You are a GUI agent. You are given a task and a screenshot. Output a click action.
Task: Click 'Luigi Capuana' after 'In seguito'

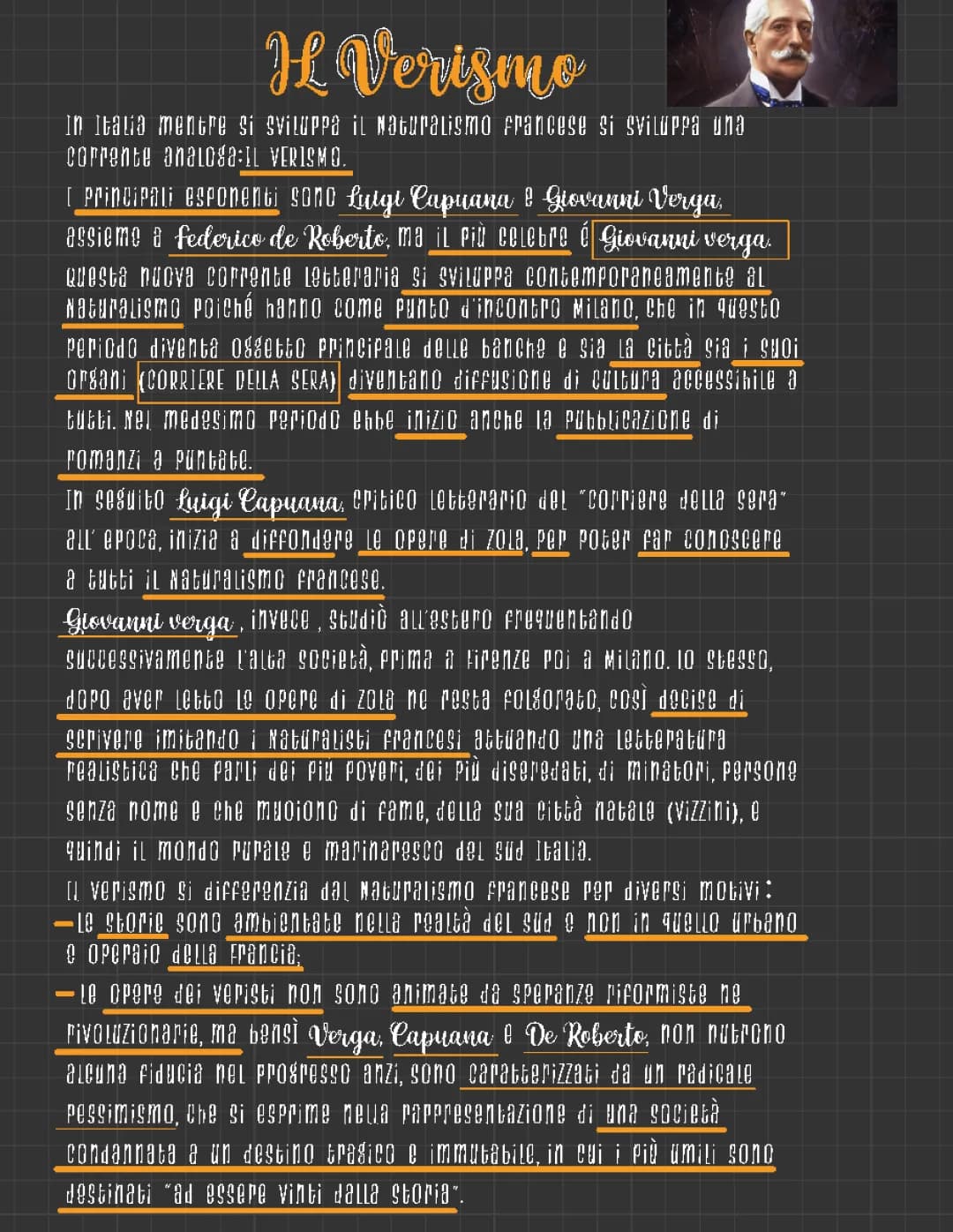259,501
